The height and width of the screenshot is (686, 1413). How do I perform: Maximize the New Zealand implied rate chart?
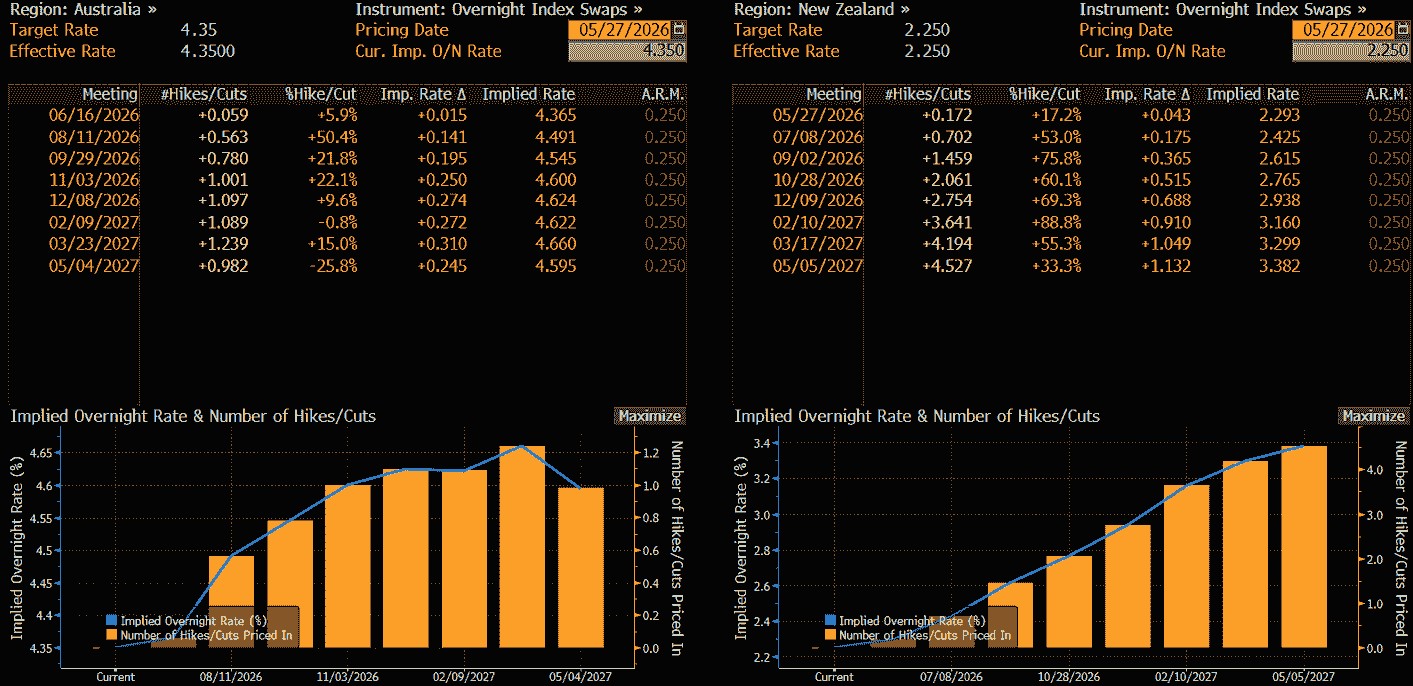point(1373,416)
